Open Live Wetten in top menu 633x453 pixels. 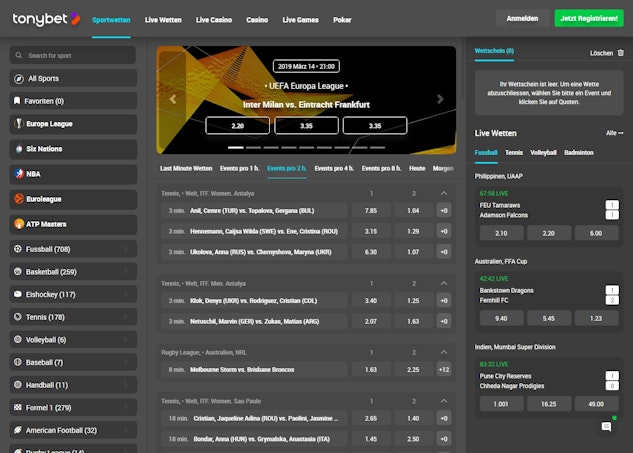pyautogui.click(x=163, y=20)
